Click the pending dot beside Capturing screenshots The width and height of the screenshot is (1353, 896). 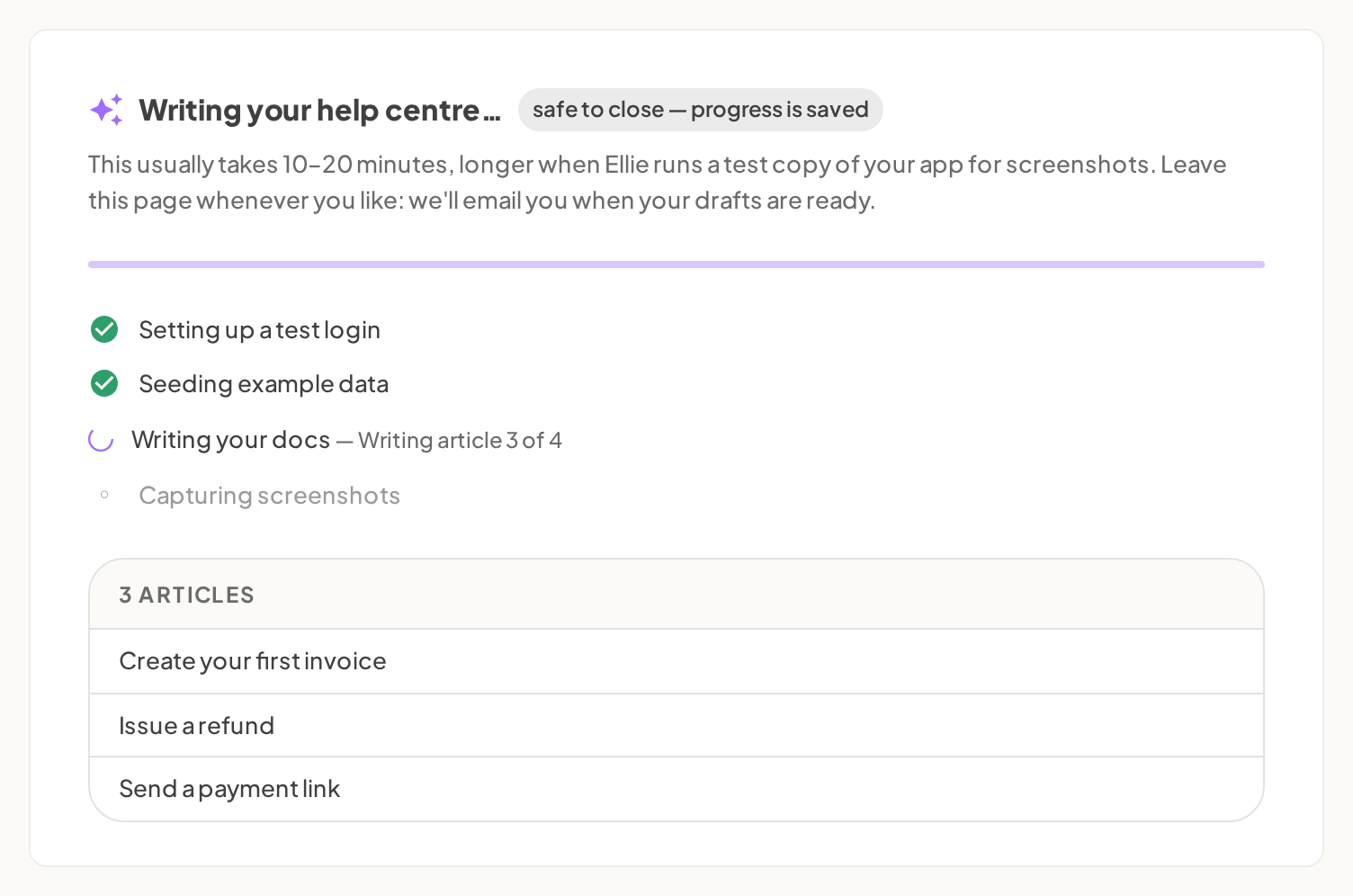point(104,495)
